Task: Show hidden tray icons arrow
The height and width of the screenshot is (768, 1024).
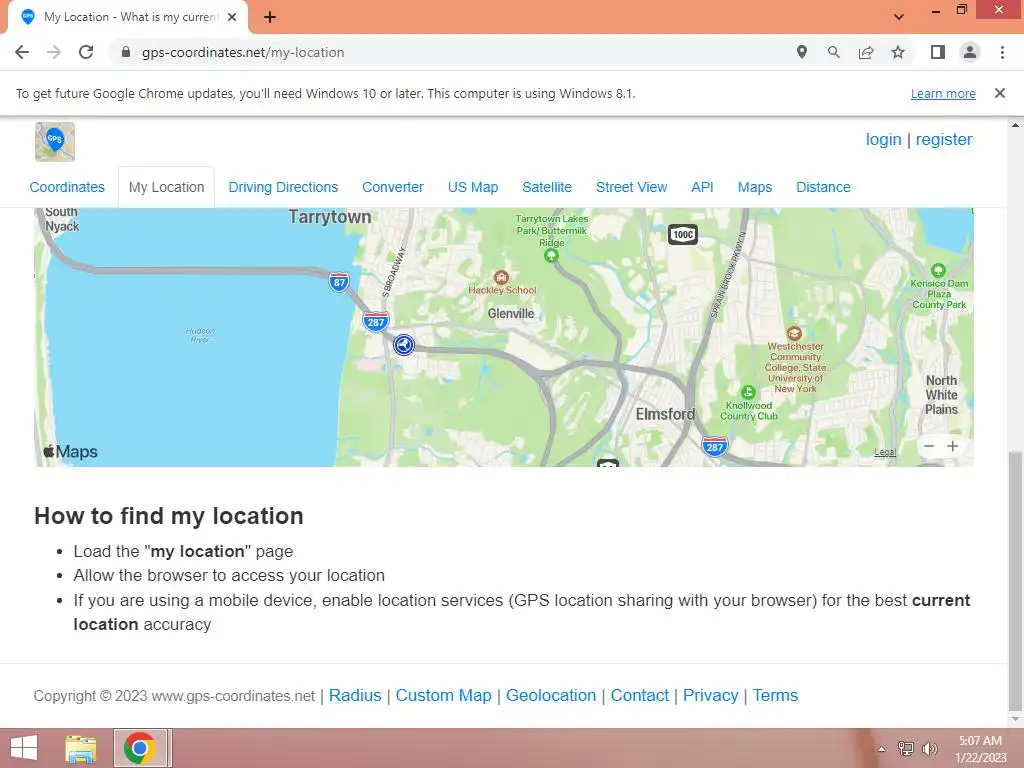Action: click(x=881, y=749)
